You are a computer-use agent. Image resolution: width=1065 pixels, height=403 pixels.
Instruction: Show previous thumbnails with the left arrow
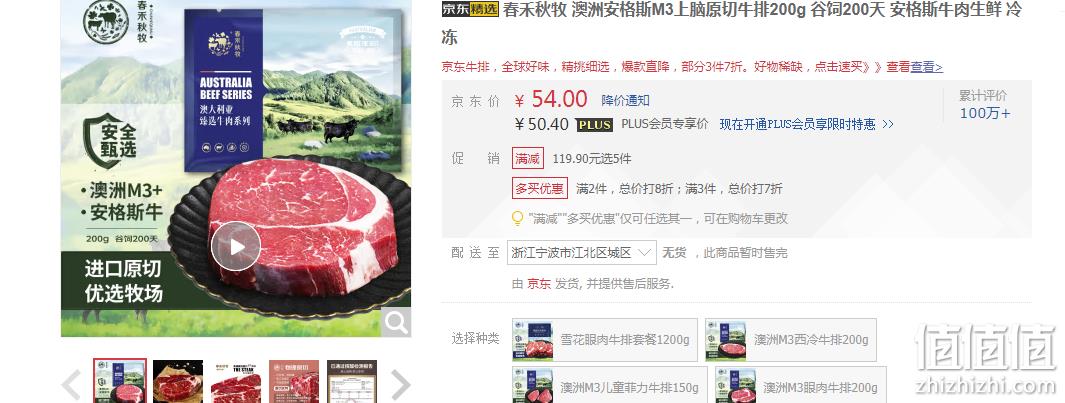coord(72,385)
